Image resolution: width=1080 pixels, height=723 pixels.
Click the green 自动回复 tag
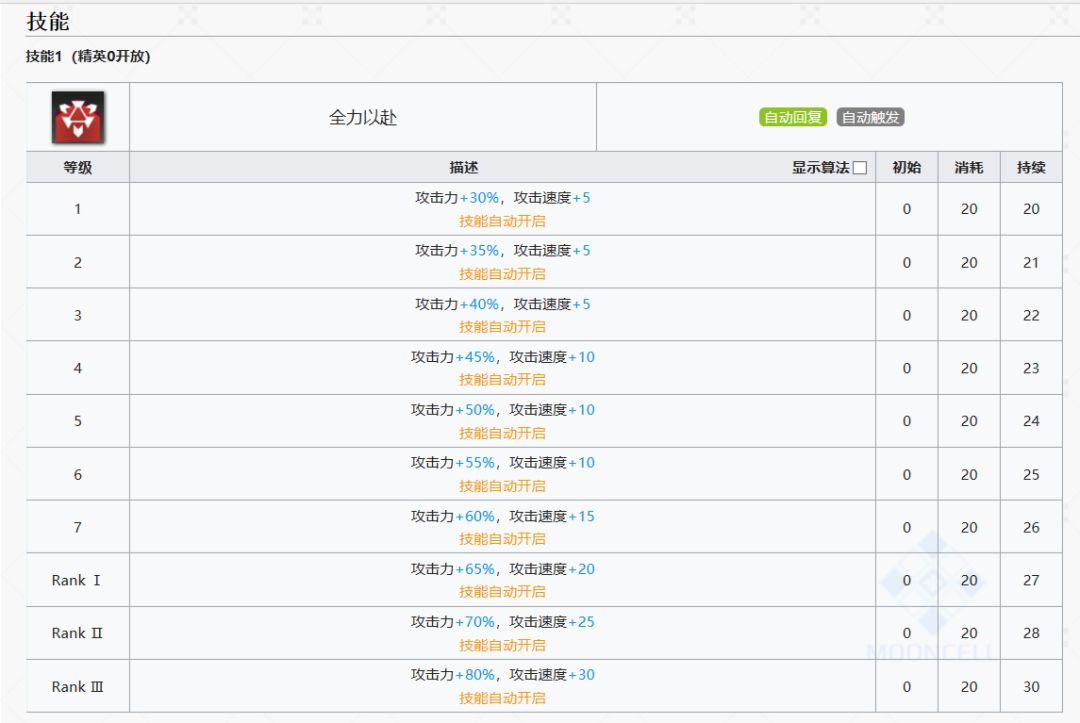(x=793, y=117)
